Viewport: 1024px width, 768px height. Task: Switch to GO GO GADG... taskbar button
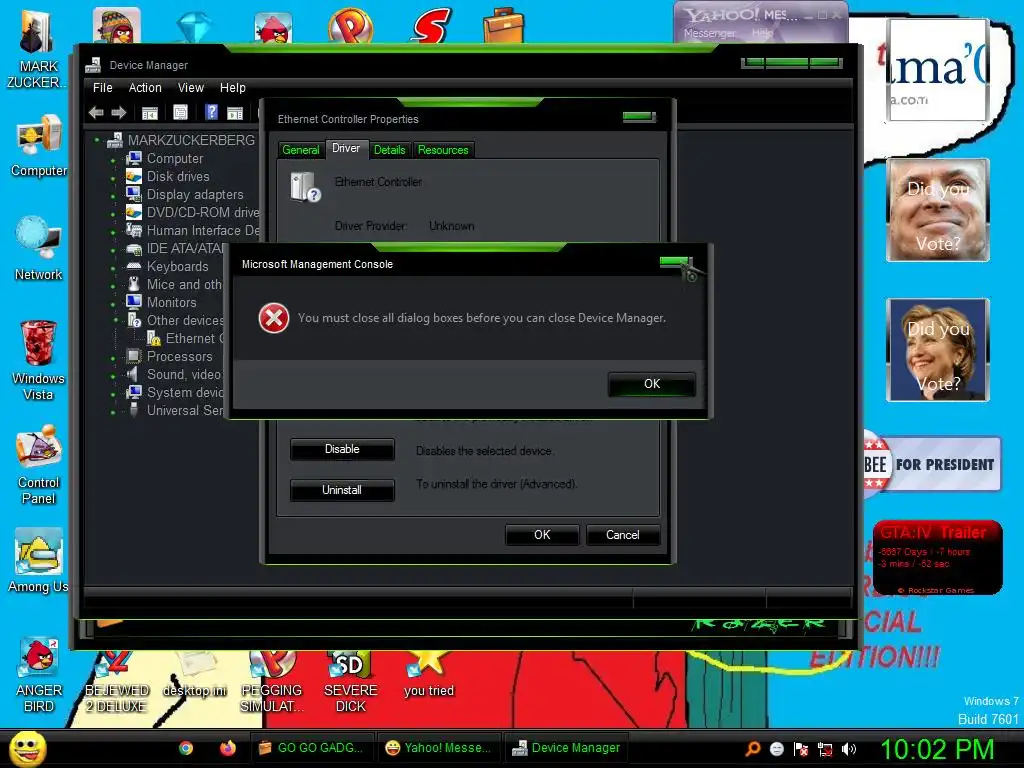(x=312, y=748)
